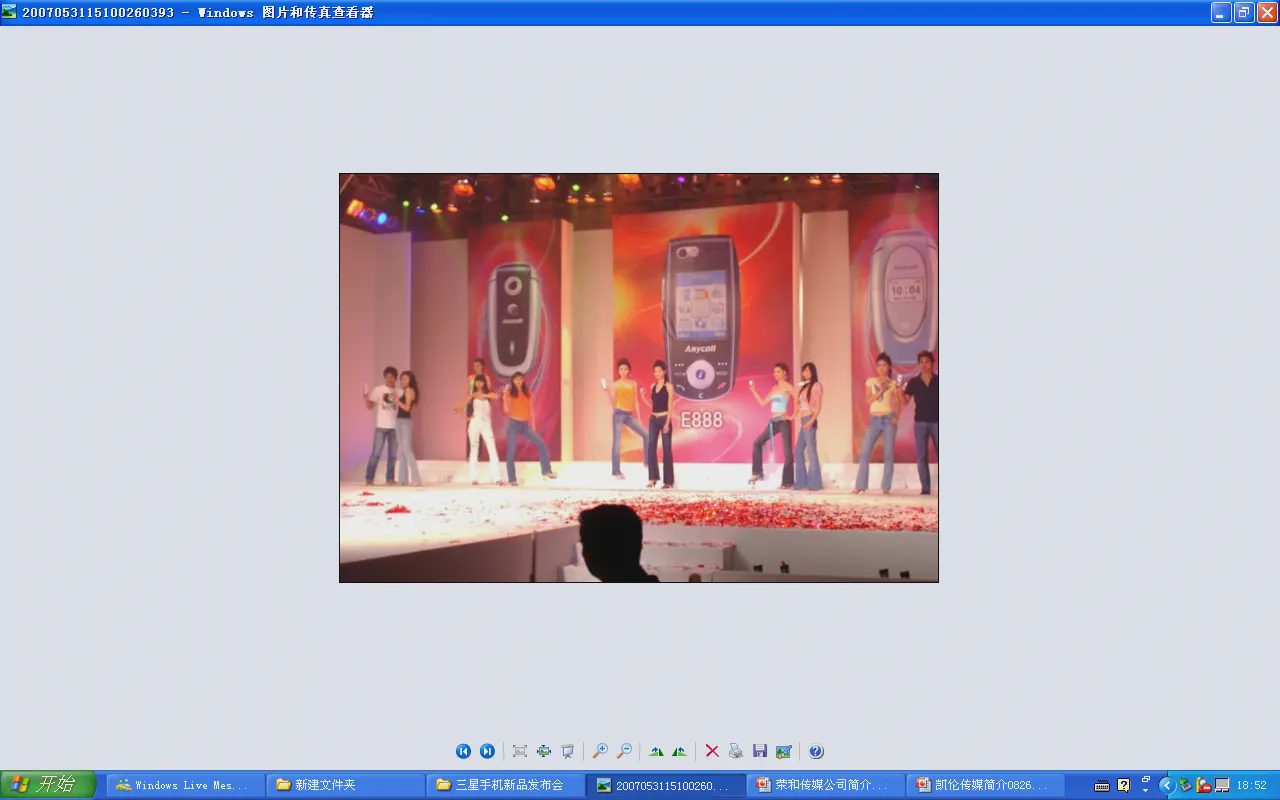Screen dimensions: 1280x800
Task: Open the image for editing
Action: [784, 751]
